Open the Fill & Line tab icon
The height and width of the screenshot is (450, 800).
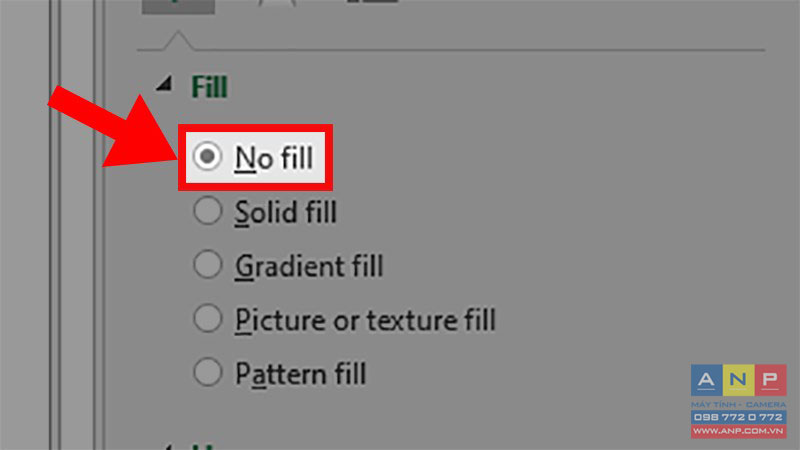coord(178,5)
